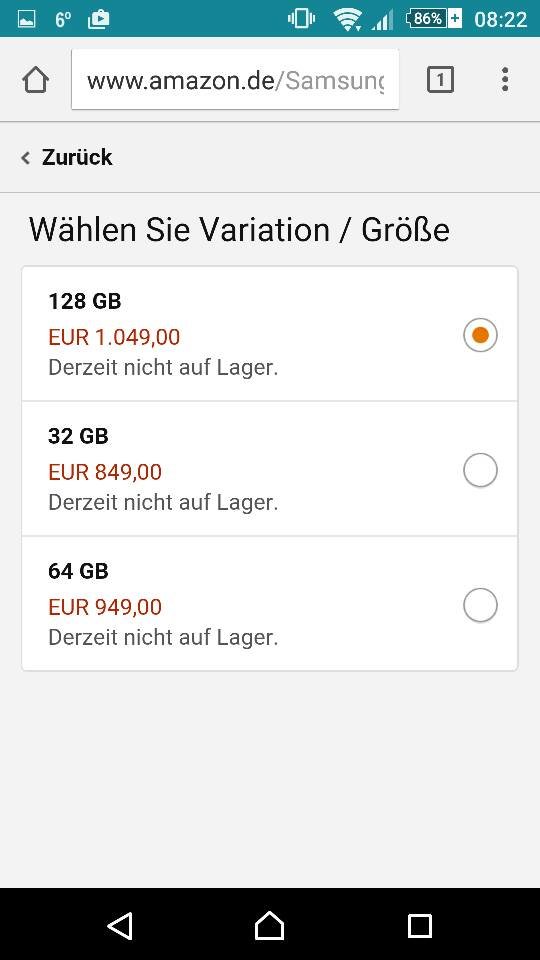Open the tab switcher showing 1 tab
The width and height of the screenshot is (540, 960).
(440, 80)
